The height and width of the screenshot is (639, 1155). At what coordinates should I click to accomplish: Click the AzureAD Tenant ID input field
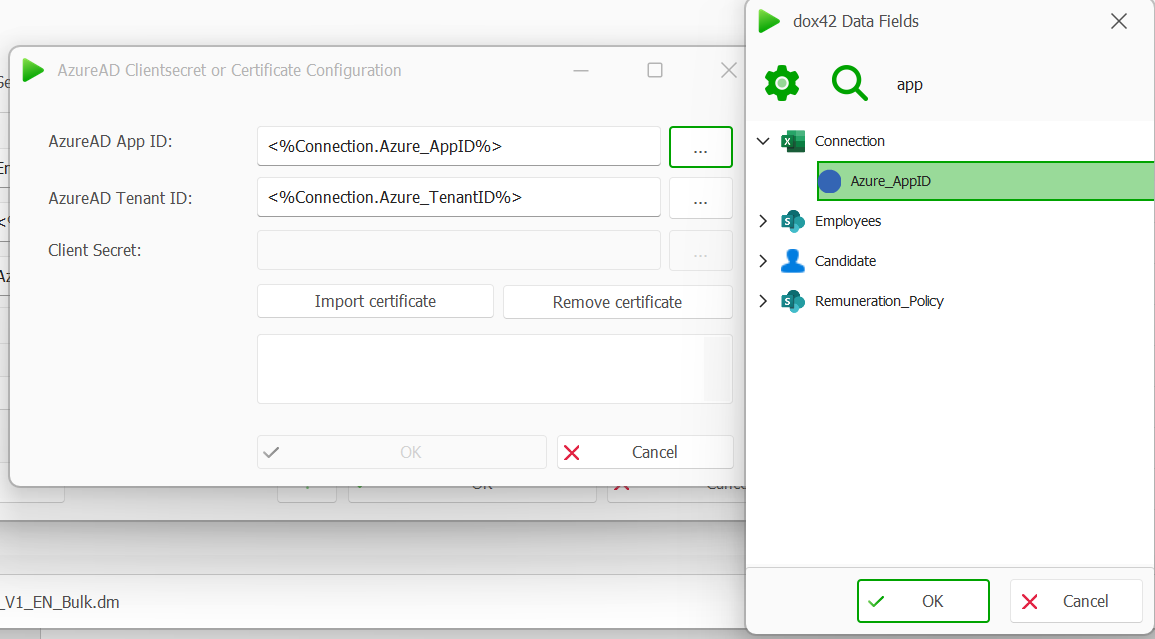point(458,197)
